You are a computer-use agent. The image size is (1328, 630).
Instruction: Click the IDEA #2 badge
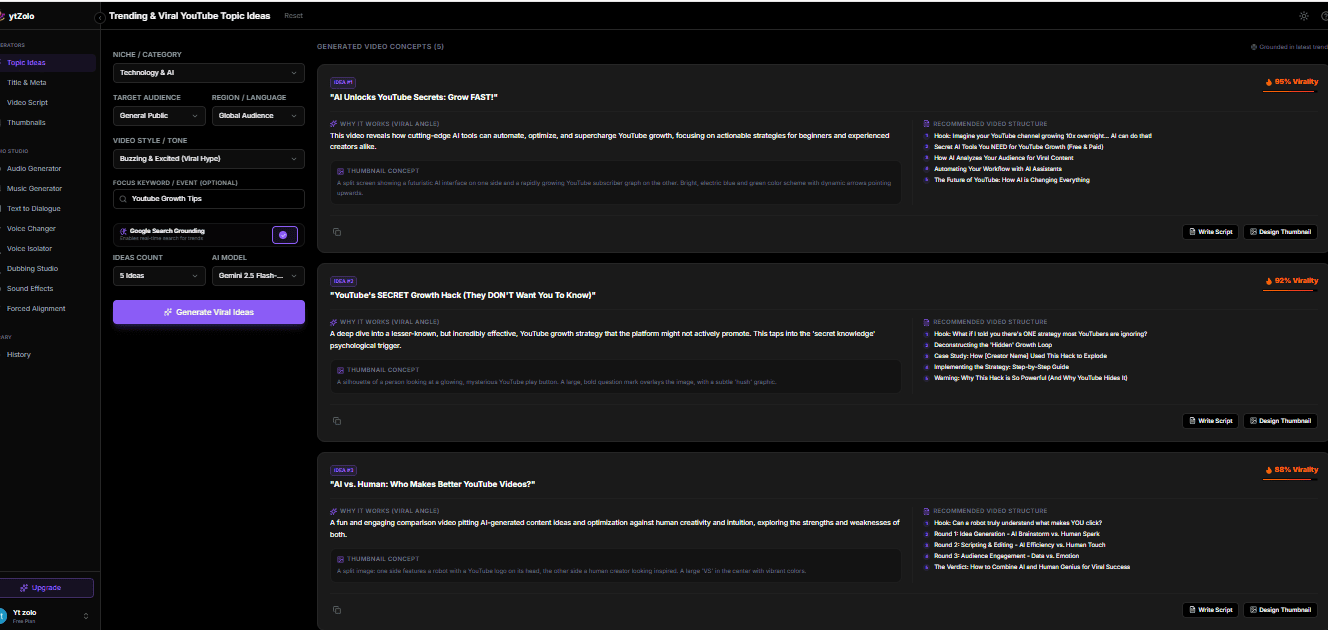click(343, 281)
